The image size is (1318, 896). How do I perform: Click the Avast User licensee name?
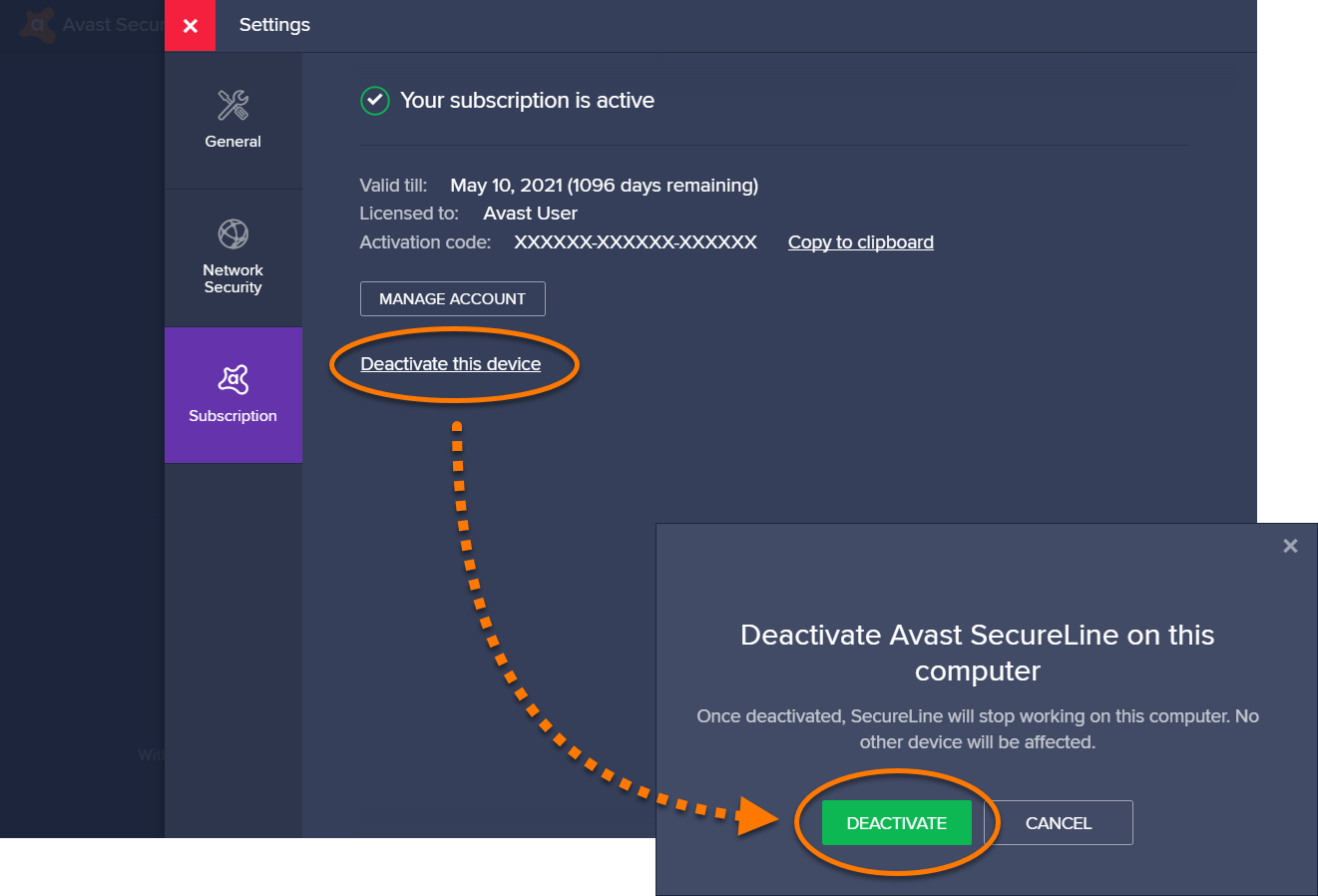pyautogui.click(x=531, y=214)
